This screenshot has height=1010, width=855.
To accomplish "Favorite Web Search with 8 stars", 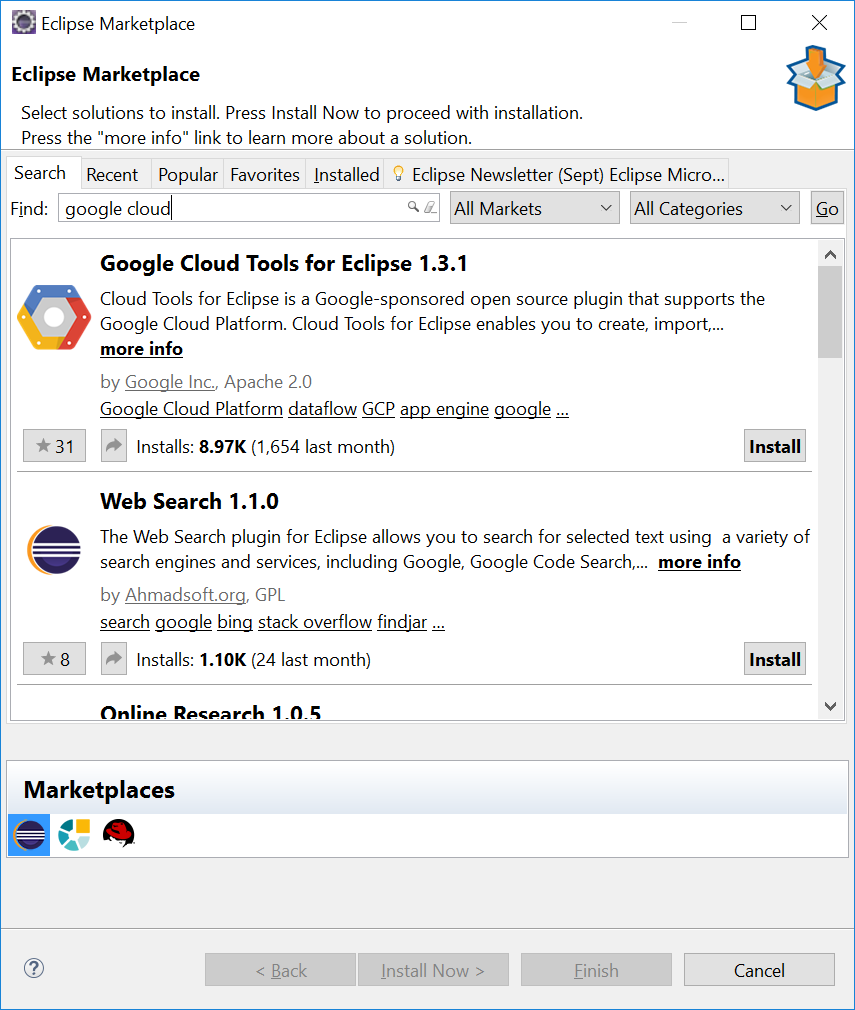I will (54, 658).
